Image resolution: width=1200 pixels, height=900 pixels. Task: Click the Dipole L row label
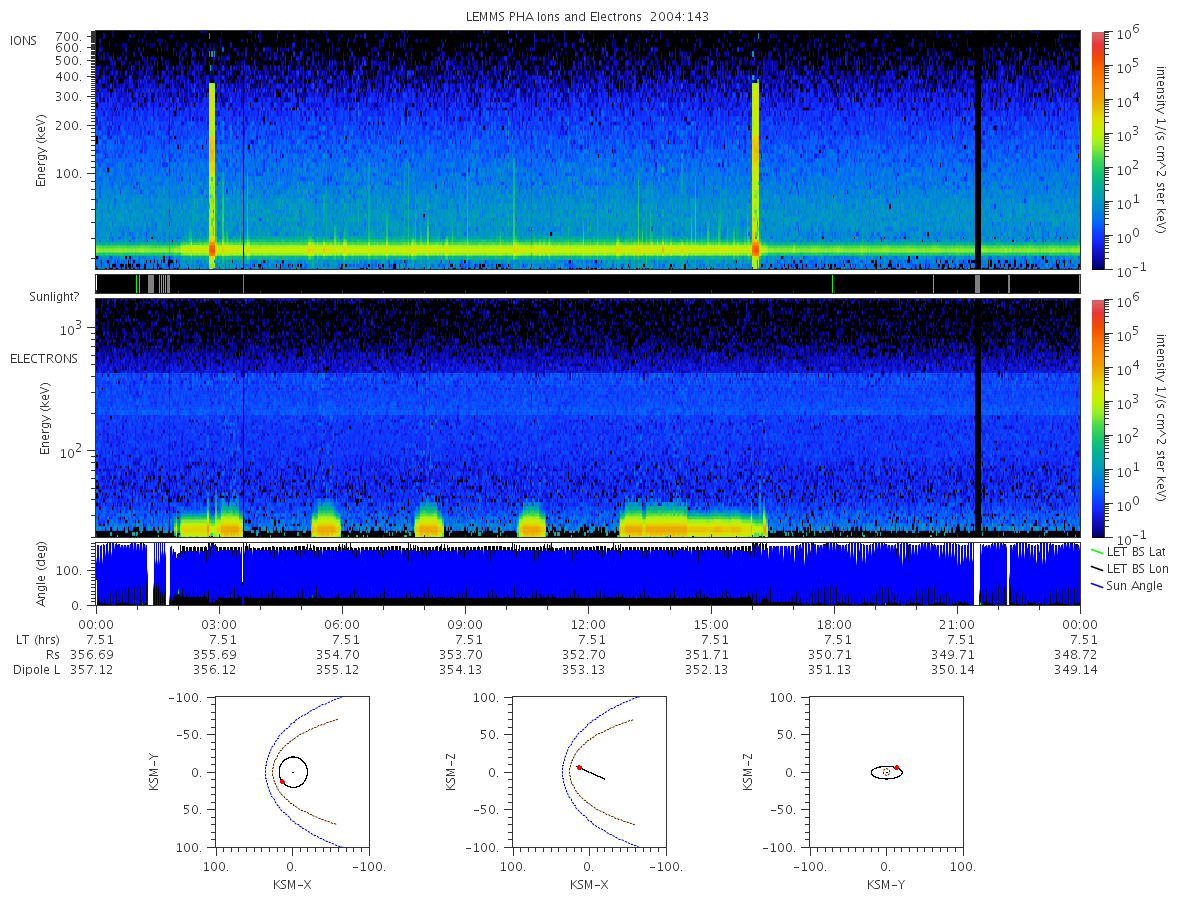pyautogui.click(x=37, y=669)
